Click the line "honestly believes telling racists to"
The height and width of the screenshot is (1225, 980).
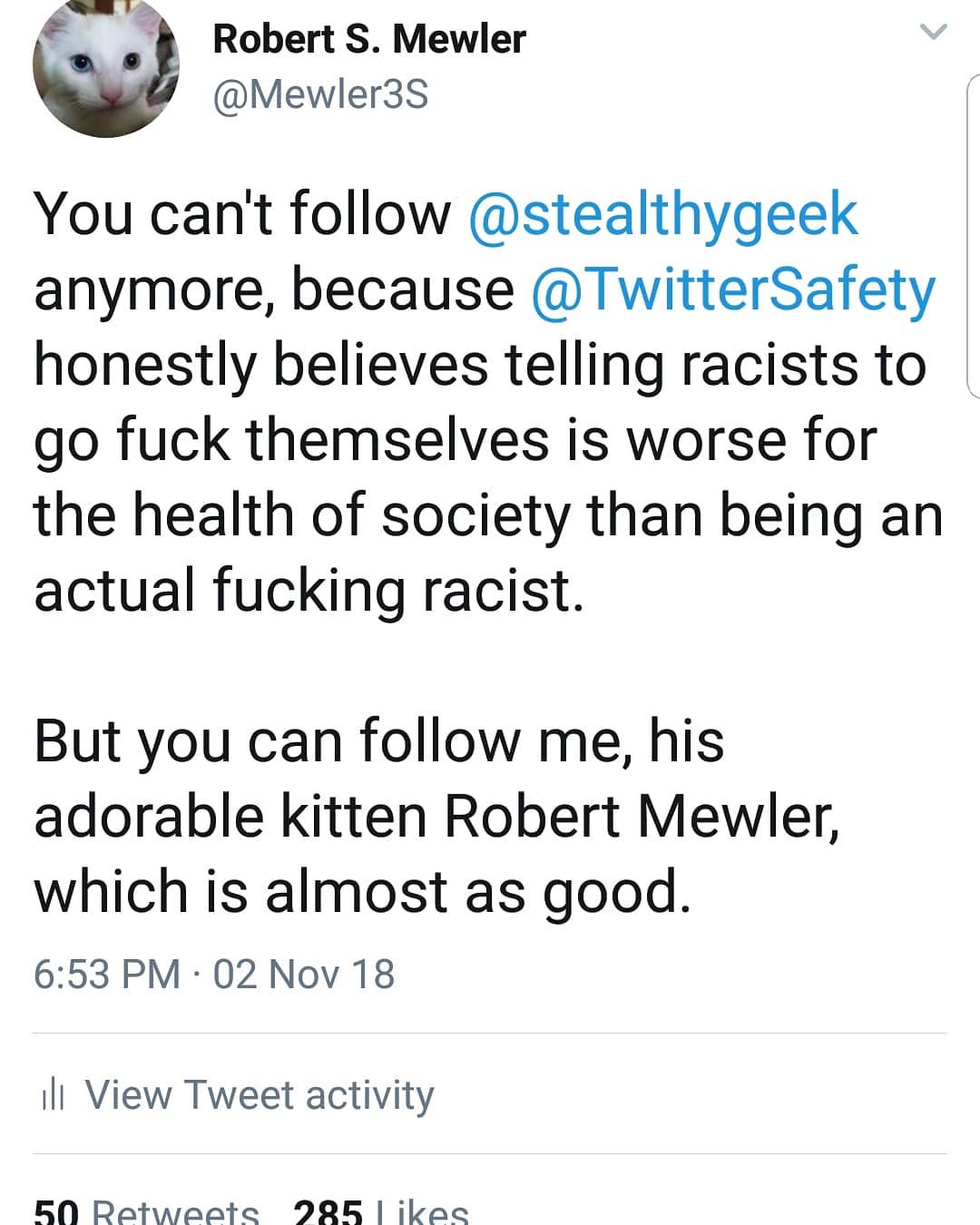(480, 365)
